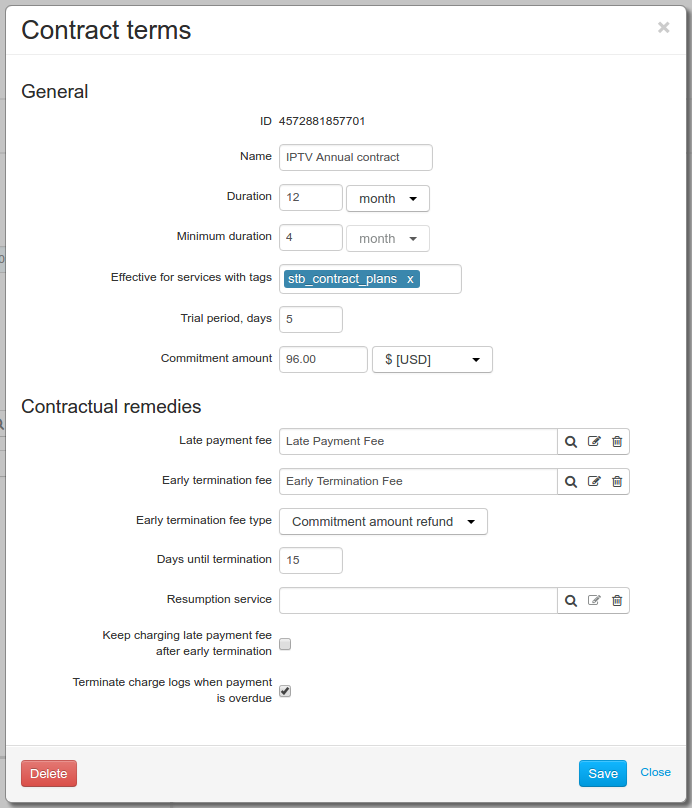This screenshot has height=808, width=692.
Task: Uncheck terminate charge logs when overdue
Action: tap(285, 691)
